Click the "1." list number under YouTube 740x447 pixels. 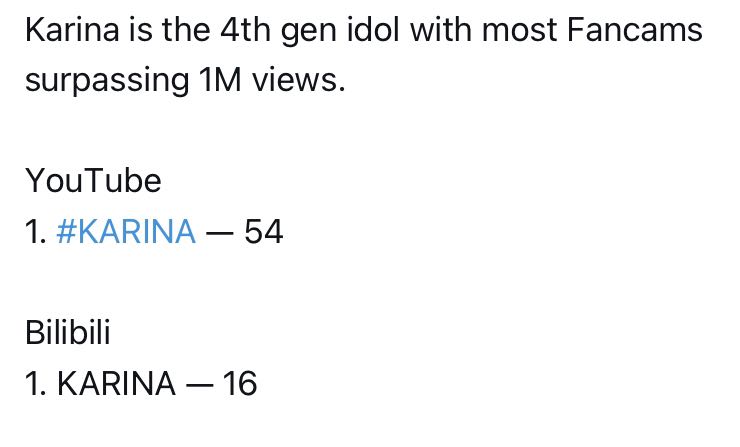click(x=36, y=232)
